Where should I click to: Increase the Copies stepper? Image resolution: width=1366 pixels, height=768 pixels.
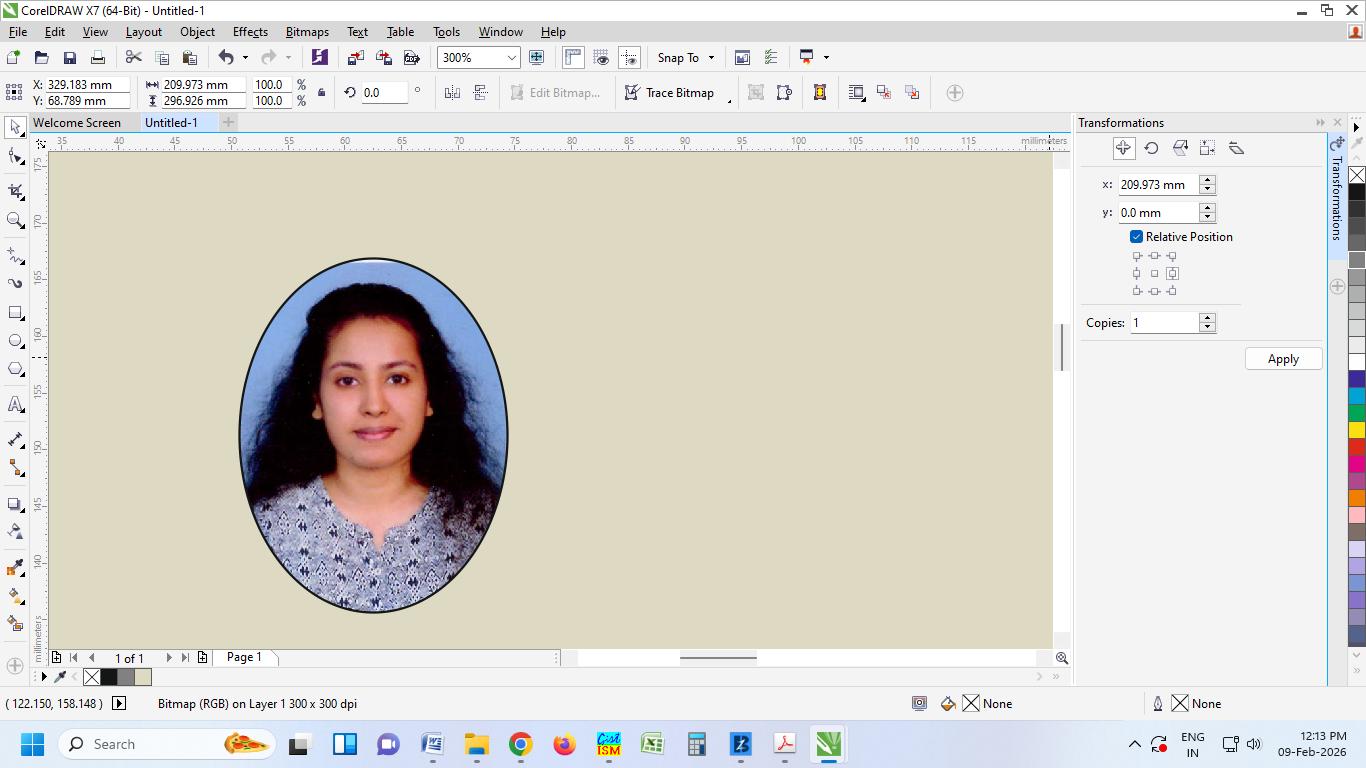(x=1207, y=318)
